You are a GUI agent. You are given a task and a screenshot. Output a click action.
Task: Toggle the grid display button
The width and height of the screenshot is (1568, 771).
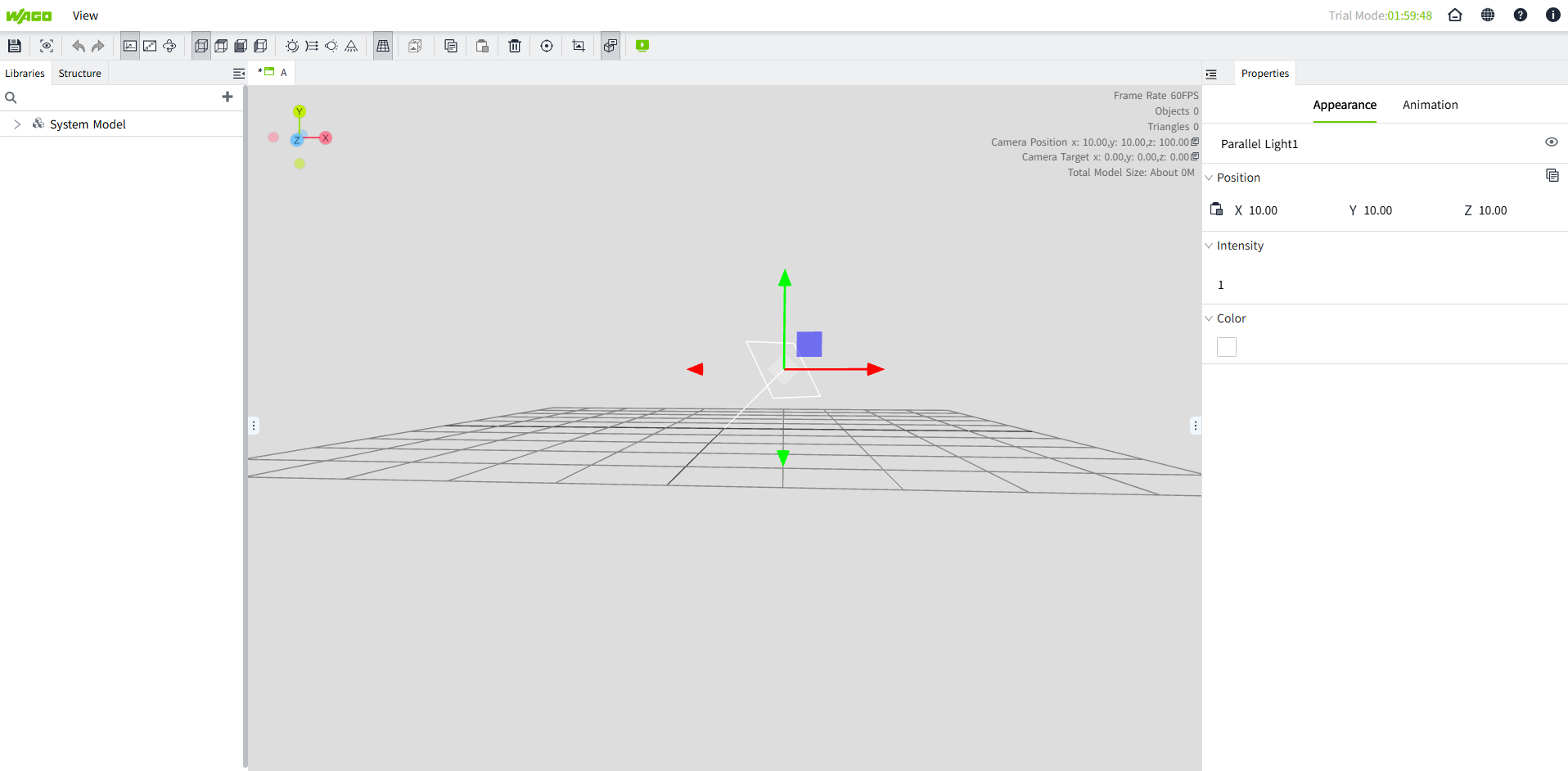point(383,46)
